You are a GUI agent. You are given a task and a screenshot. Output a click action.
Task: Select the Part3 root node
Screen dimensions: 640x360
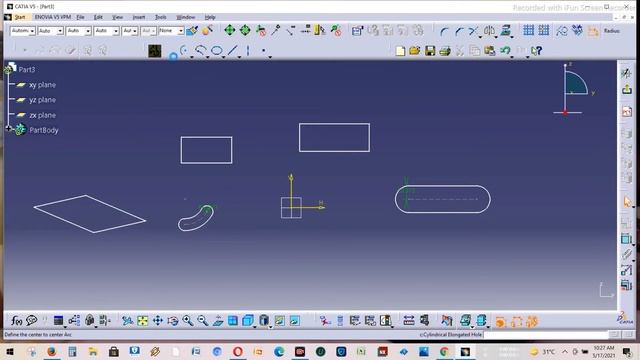[x=27, y=69]
